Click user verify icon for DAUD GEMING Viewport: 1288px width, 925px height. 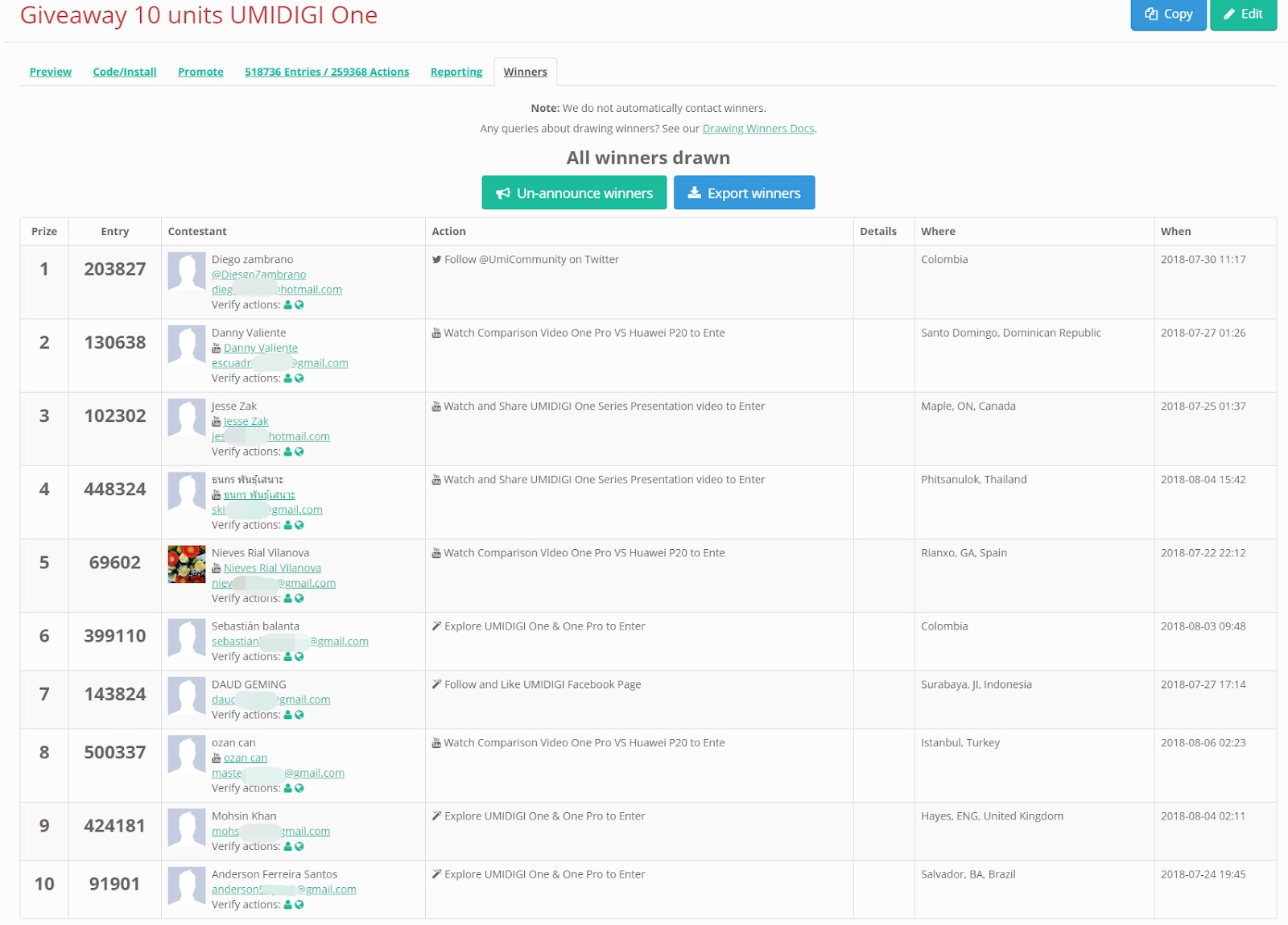click(288, 715)
